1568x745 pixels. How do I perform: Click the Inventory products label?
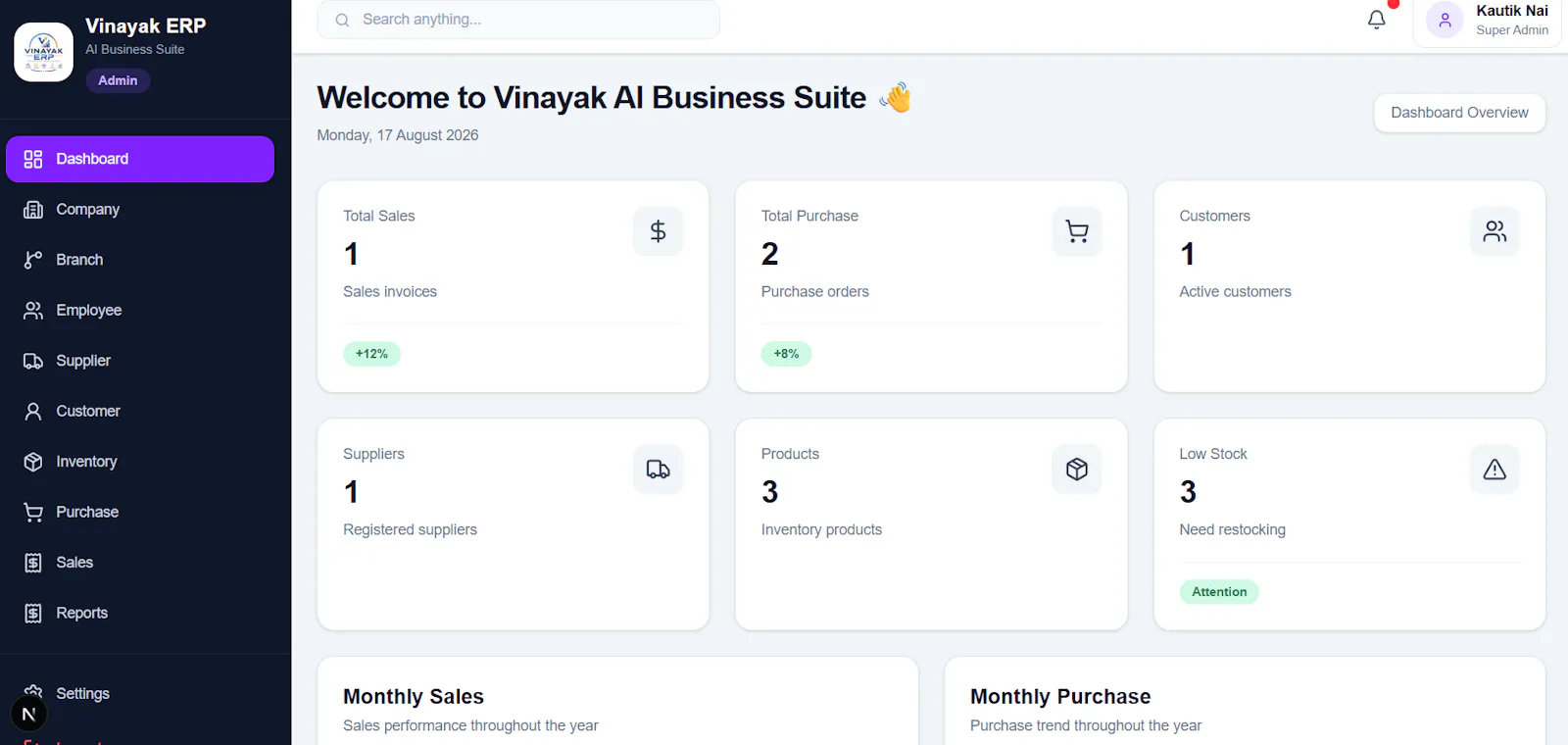821,529
